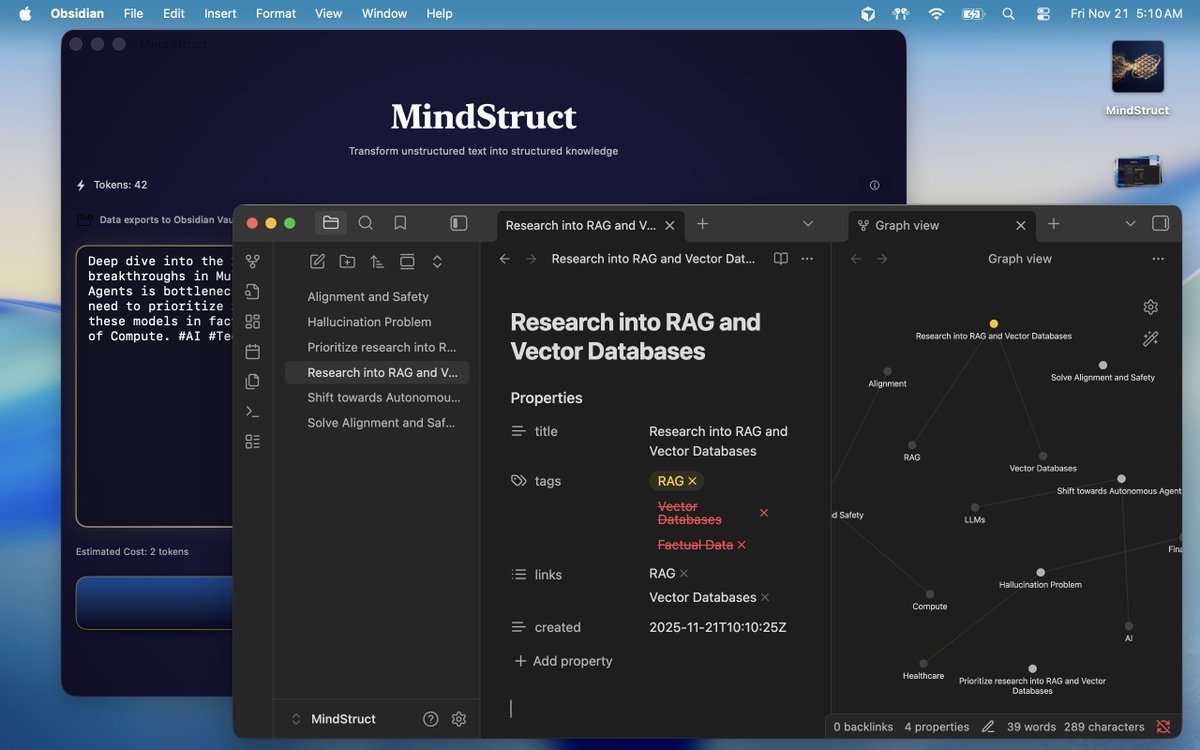Viewport: 1200px width, 750px height.
Task: Open graph view settings gear
Action: (x=1150, y=307)
